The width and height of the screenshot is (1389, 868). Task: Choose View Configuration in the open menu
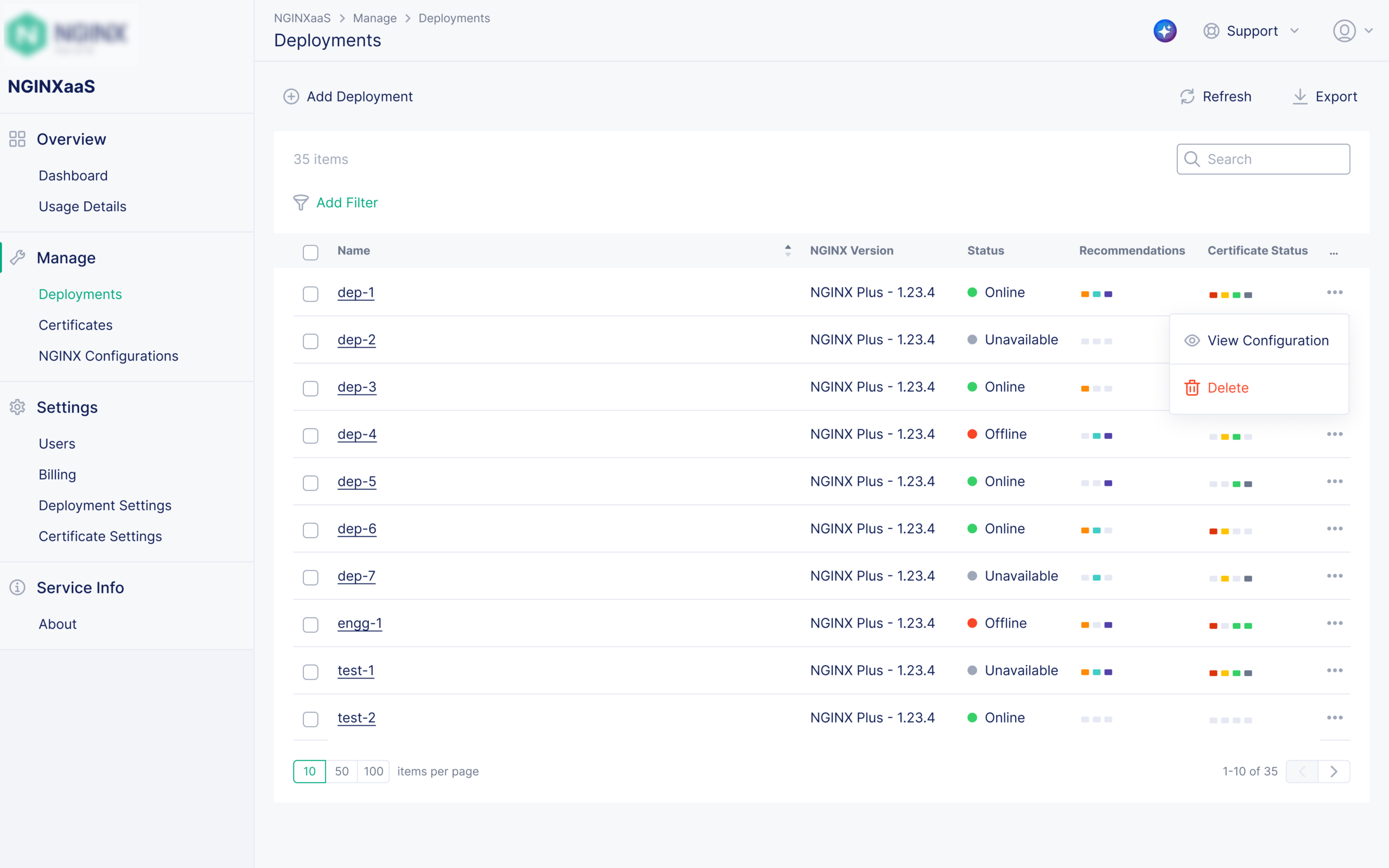1268,341
